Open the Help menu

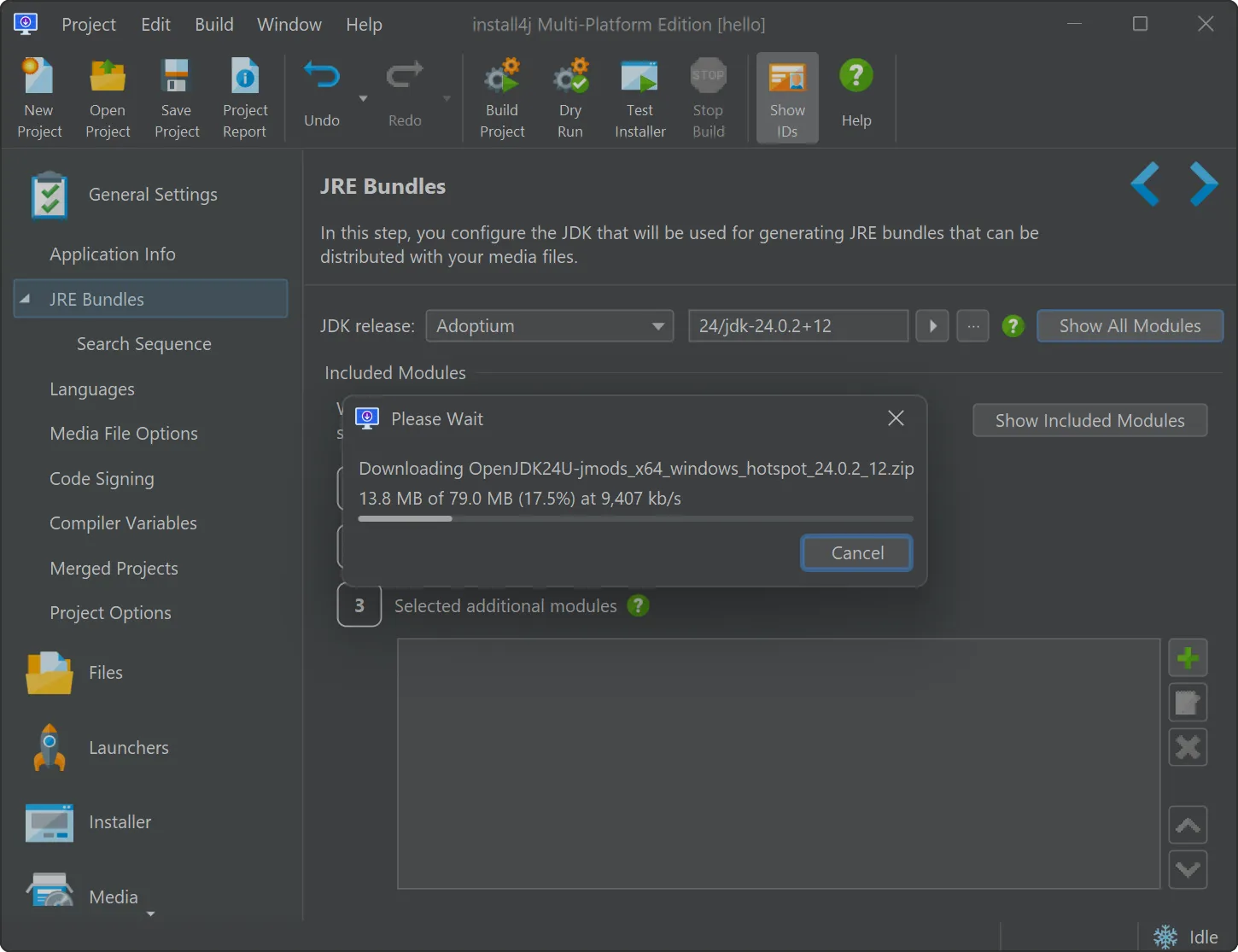[x=364, y=25]
